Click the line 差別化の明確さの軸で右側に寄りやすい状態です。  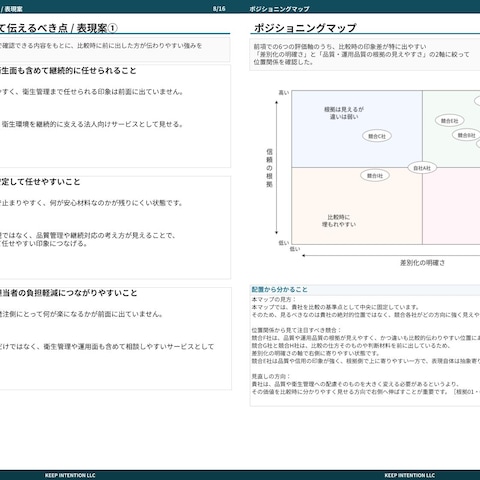316,353
